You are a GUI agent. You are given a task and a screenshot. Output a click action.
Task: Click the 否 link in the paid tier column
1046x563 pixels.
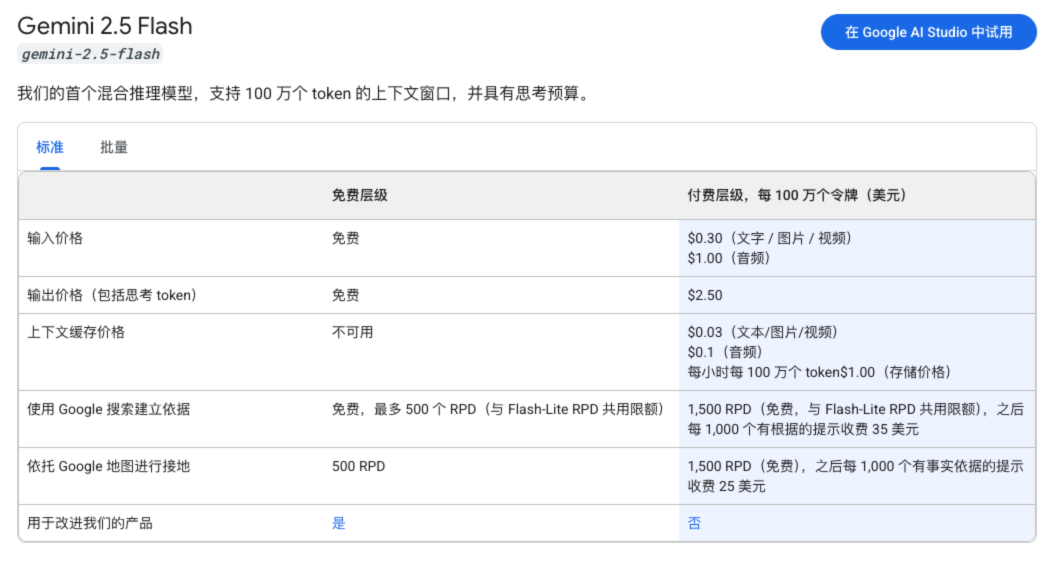point(695,523)
